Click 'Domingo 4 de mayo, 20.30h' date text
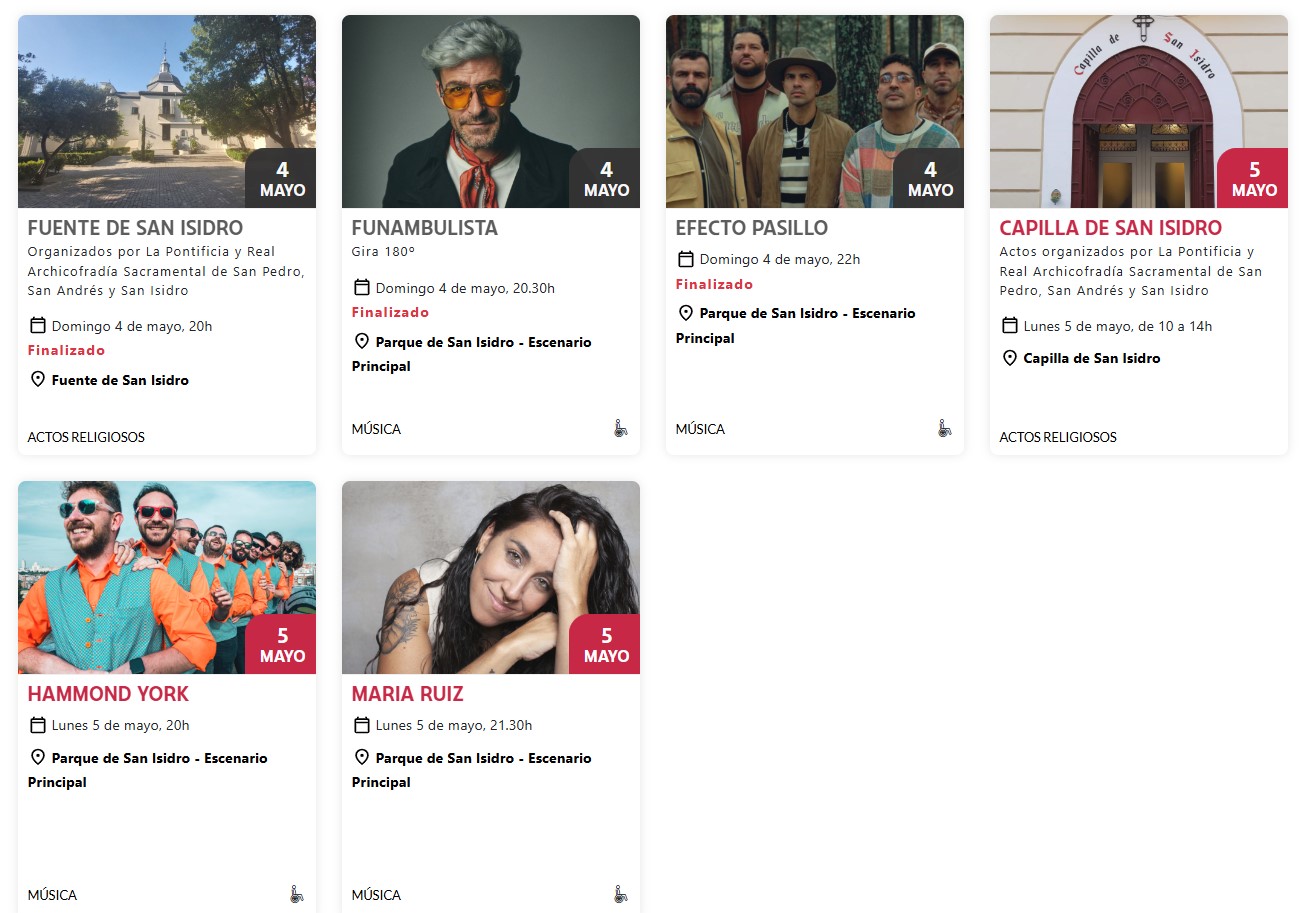Screen dimensions: 1305x913 coord(465,288)
